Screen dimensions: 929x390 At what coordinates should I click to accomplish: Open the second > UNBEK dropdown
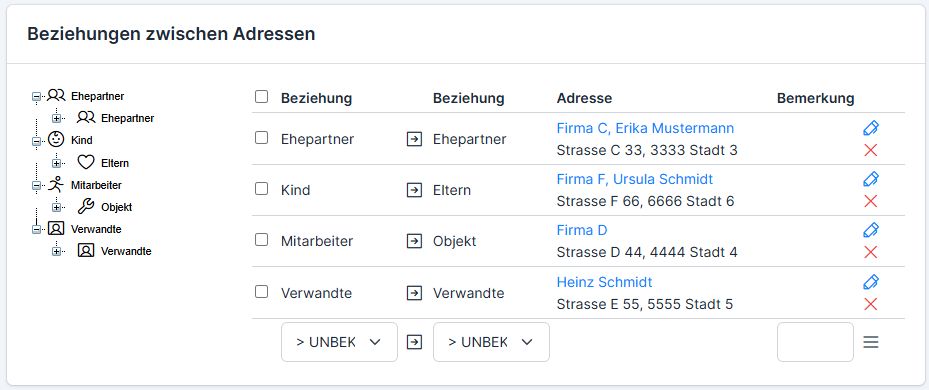[x=491, y=342]
